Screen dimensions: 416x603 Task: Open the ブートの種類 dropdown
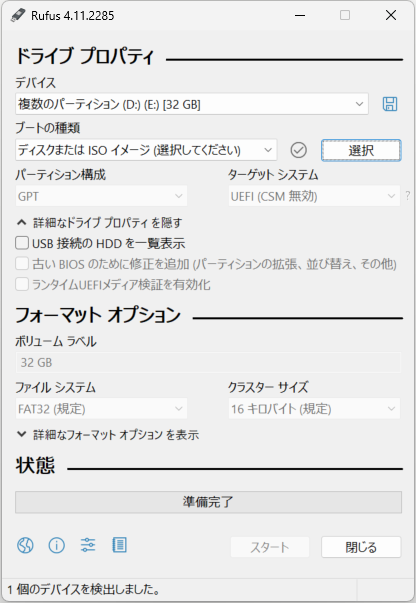tap(146, 150)
